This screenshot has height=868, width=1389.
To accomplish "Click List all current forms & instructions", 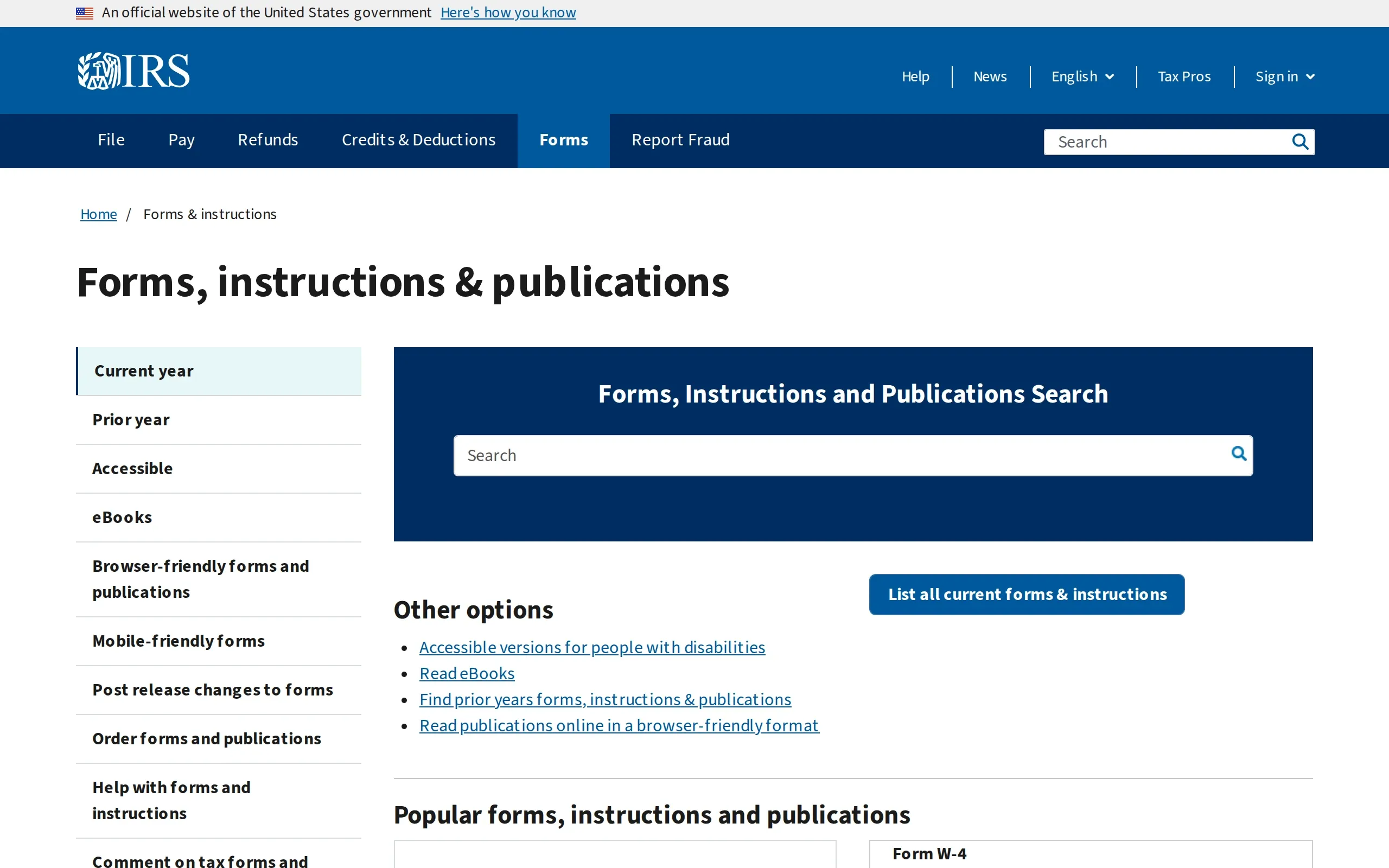I will tap(1026, 594).
